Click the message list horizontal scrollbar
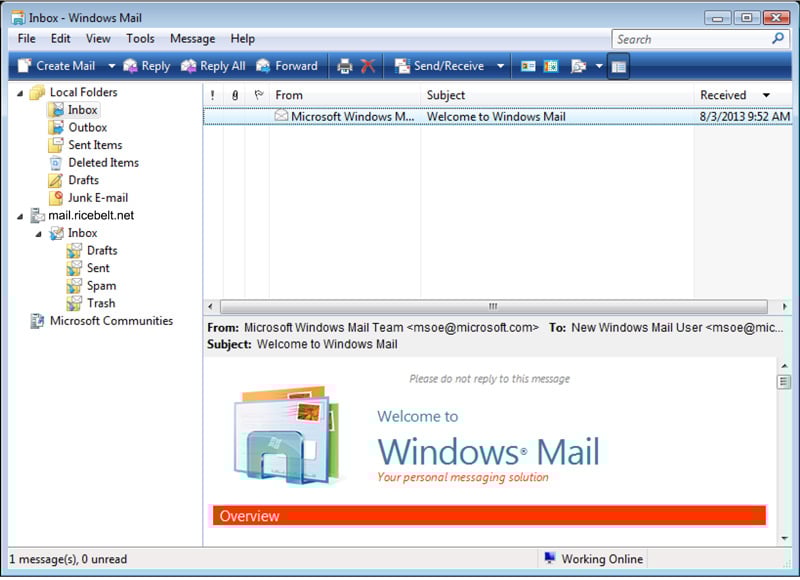Screen dimensions: 800x580 (492, 306)
